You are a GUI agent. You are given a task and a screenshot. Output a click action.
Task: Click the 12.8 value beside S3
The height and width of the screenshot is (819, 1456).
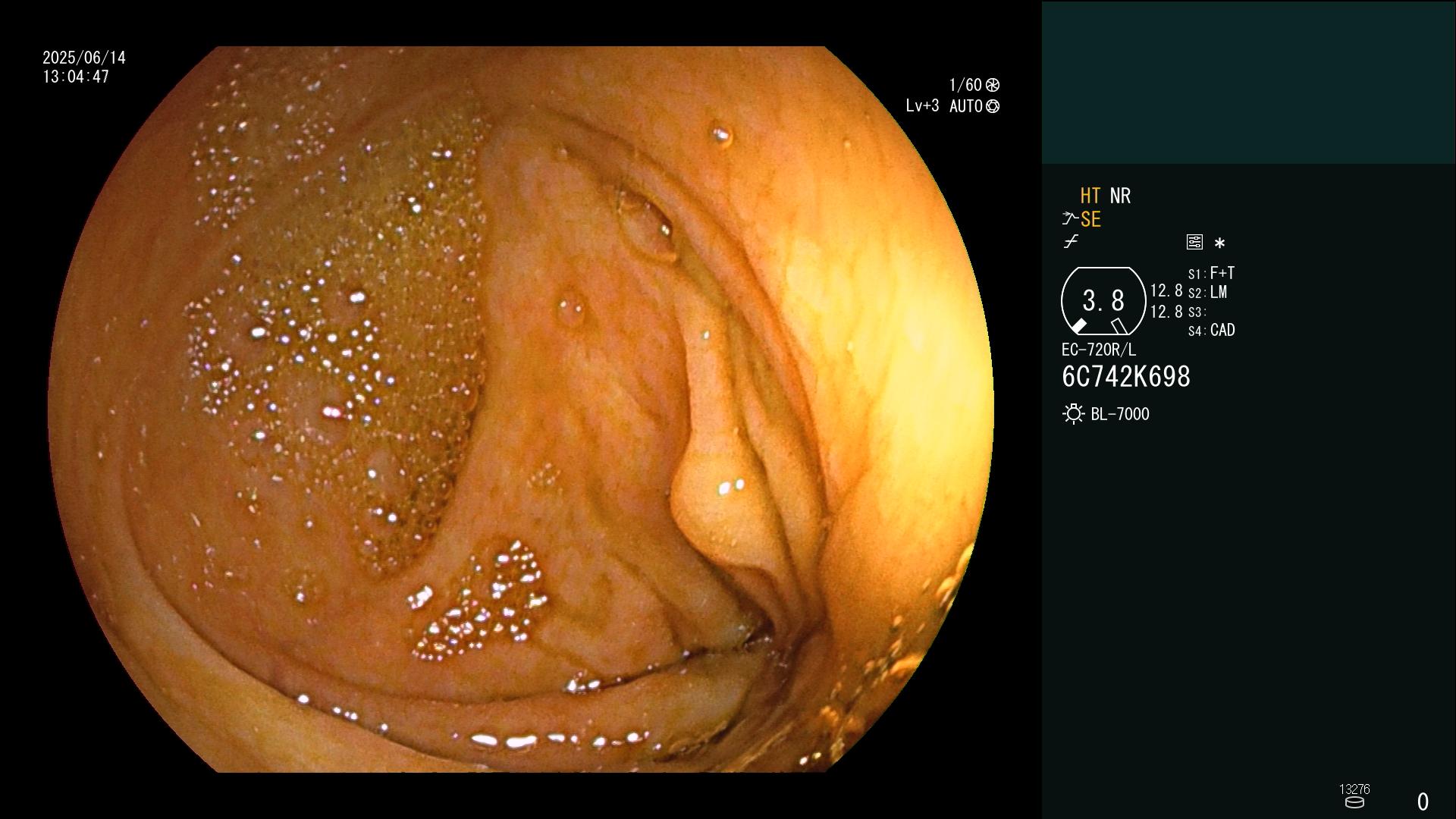pyautogui.click(x=1166, y=312)
